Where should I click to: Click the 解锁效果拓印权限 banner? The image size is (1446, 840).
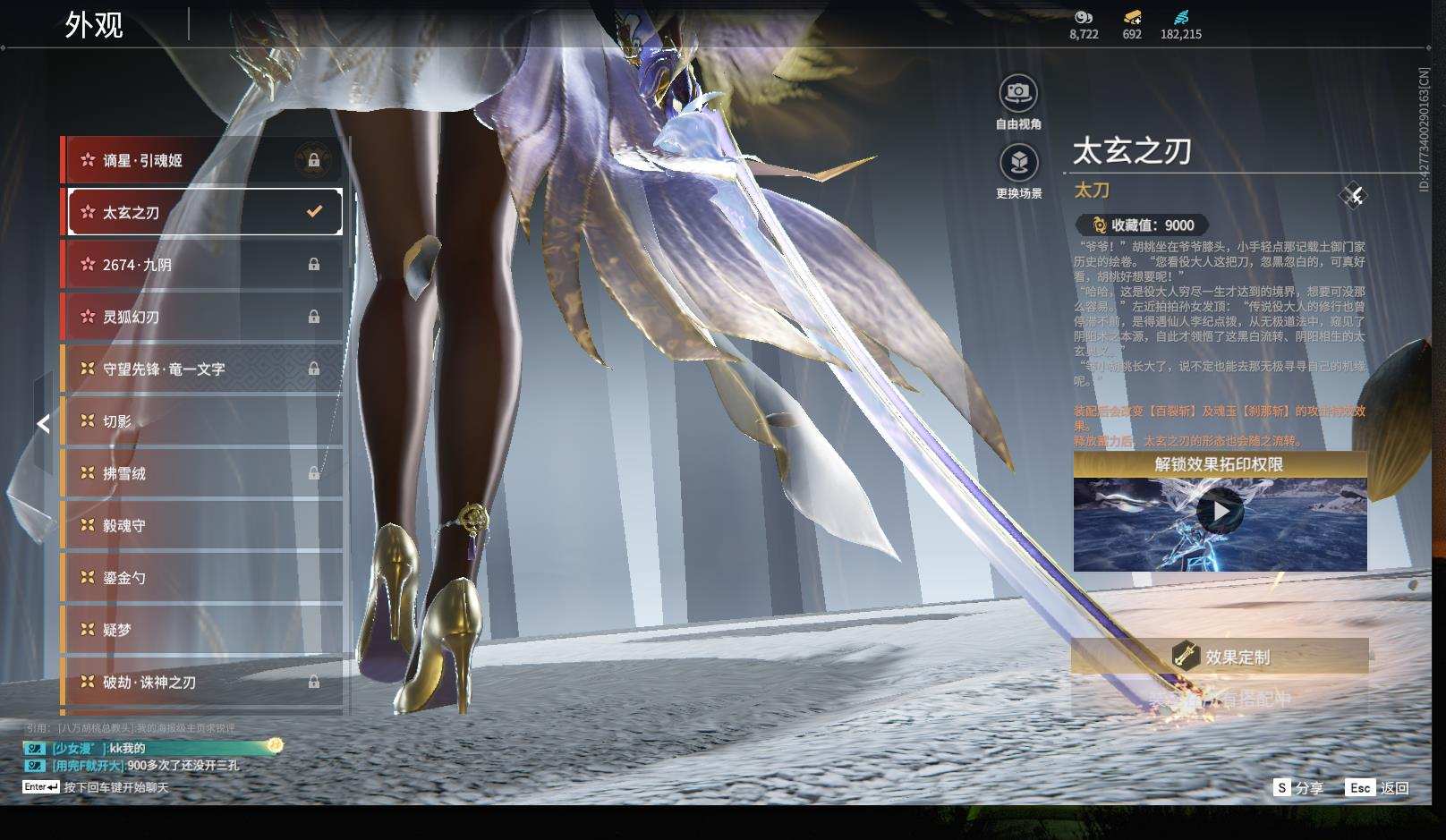[1220, 464]
